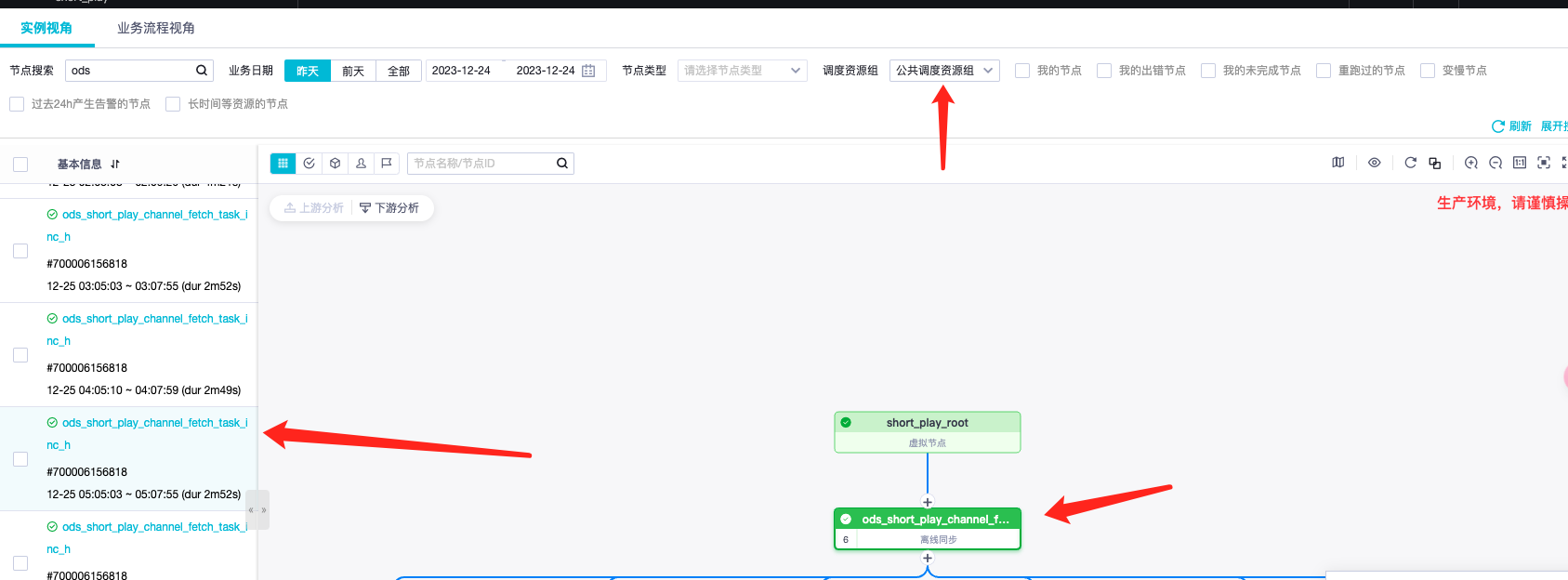Tick the checkbox of the 03:05:03 instance row
The width and height of the screenshot is (1568, 580).
pos(20,251)
